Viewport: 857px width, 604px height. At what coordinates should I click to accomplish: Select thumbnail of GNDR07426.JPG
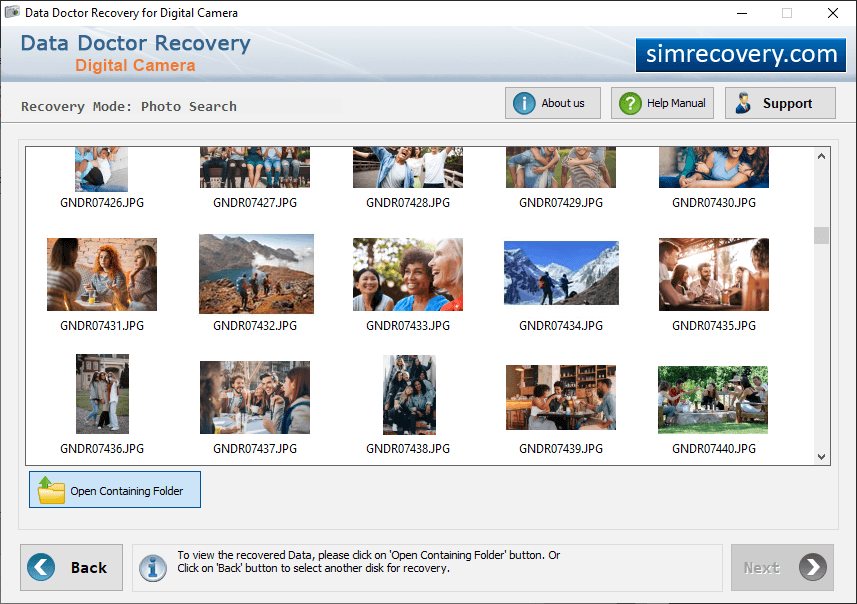point(102,169)
